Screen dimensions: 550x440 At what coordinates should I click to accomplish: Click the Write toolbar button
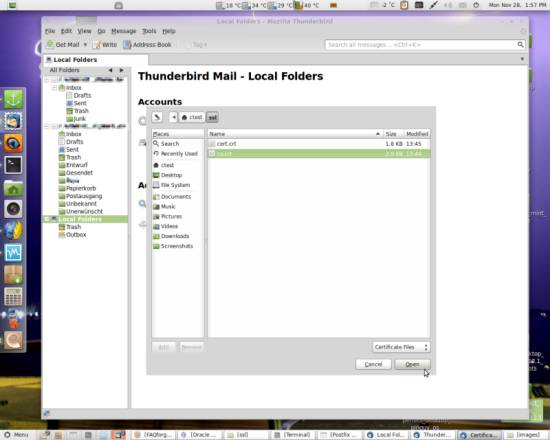[x=106, y=45]
